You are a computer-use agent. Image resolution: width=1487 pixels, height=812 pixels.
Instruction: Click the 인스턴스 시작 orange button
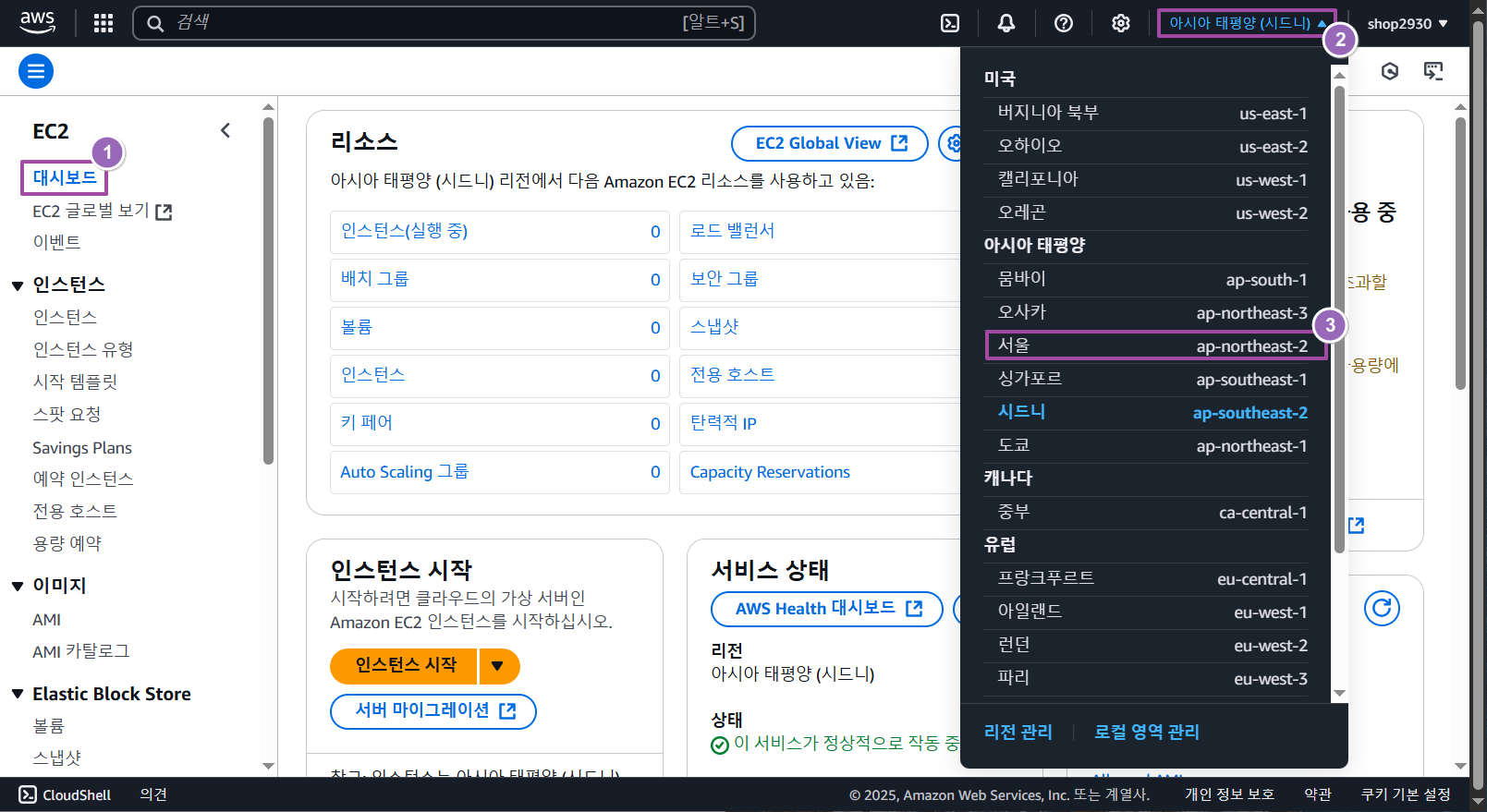click(x=404, y=666)
